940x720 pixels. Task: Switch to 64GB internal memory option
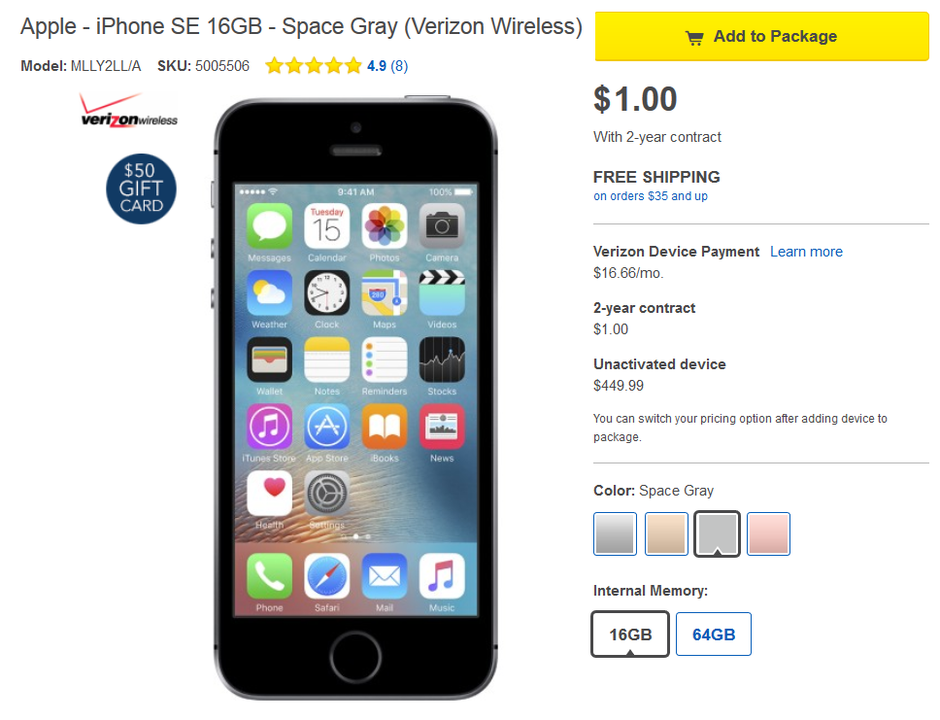point(713,634)
